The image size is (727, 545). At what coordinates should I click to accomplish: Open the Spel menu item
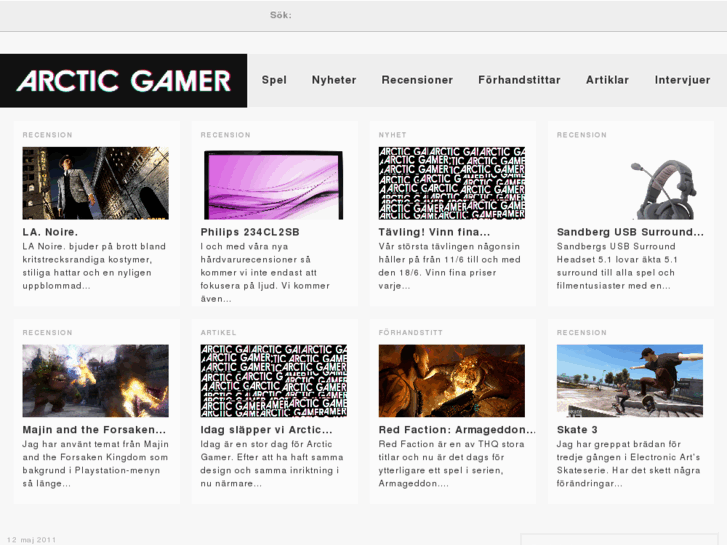click(274, 80)
